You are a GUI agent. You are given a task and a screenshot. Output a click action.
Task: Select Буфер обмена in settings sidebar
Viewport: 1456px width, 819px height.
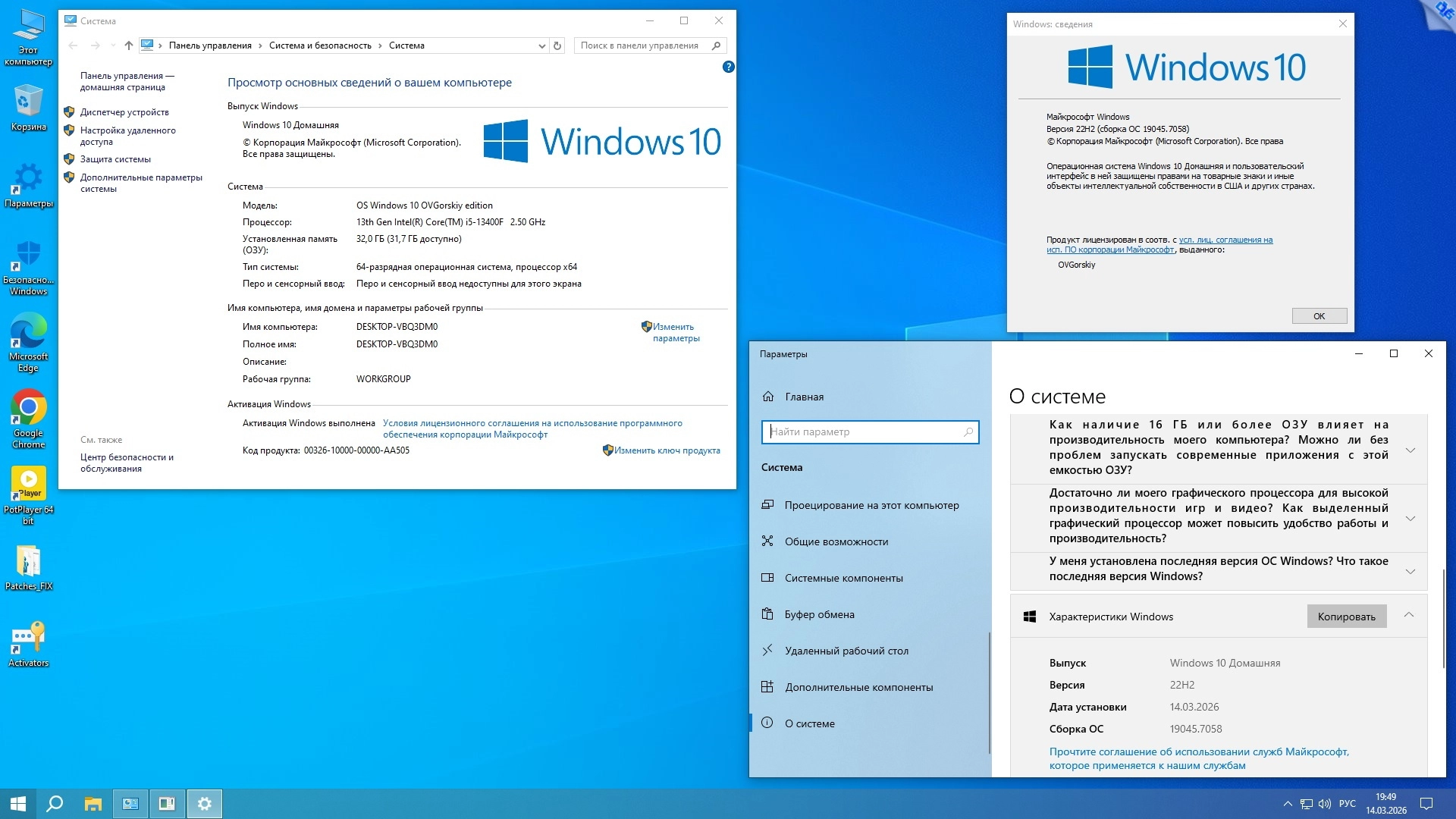[x=819, y=614]
